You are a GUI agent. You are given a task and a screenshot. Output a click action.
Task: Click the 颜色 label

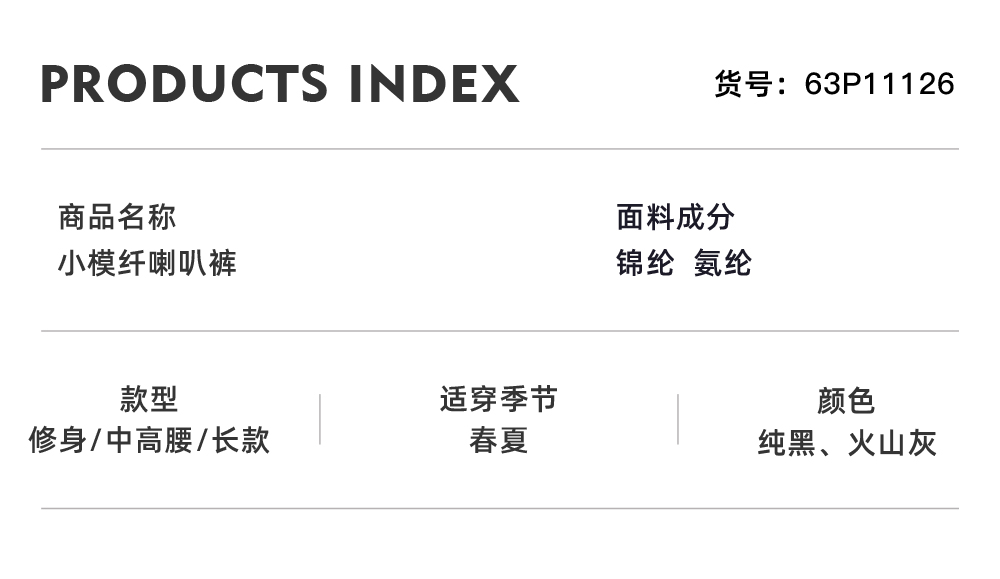coord(846,401)
